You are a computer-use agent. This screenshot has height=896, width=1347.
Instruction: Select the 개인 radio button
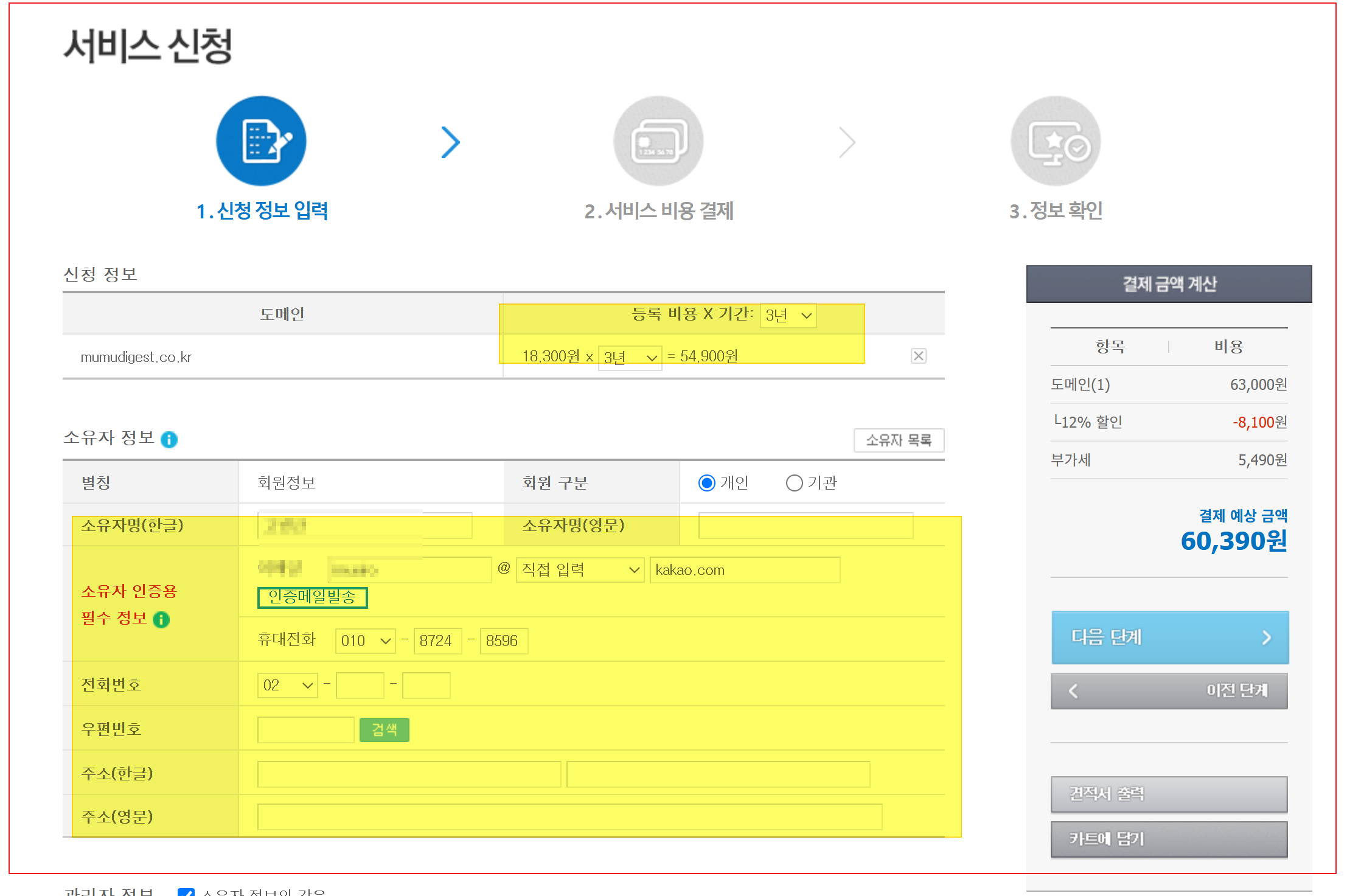pos(706,483)
